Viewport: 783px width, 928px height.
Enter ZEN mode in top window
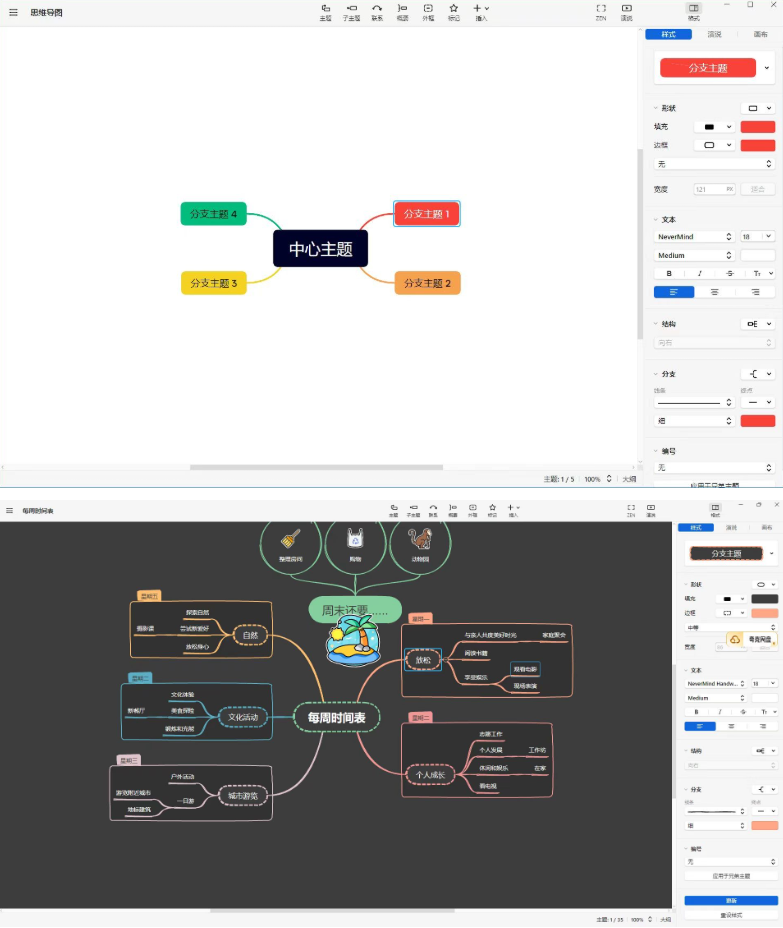point(601,12)
